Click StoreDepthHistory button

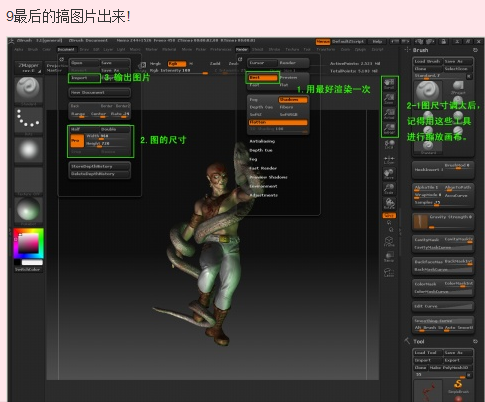100,166
